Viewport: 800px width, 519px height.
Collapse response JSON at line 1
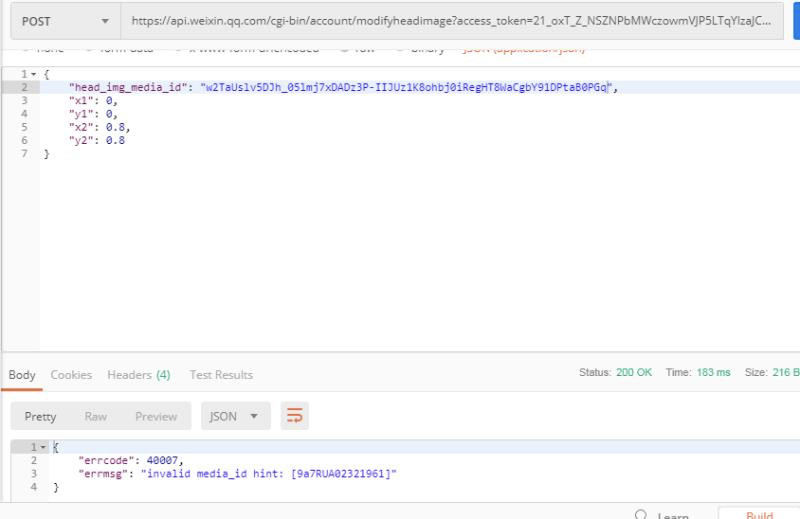43,448
